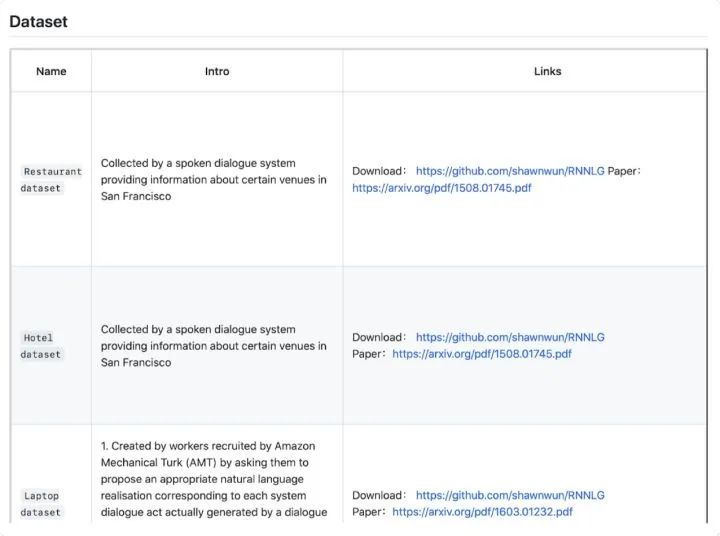
Task: Click the Restaurant dataset intro description text
Action: tap(213, 180)
